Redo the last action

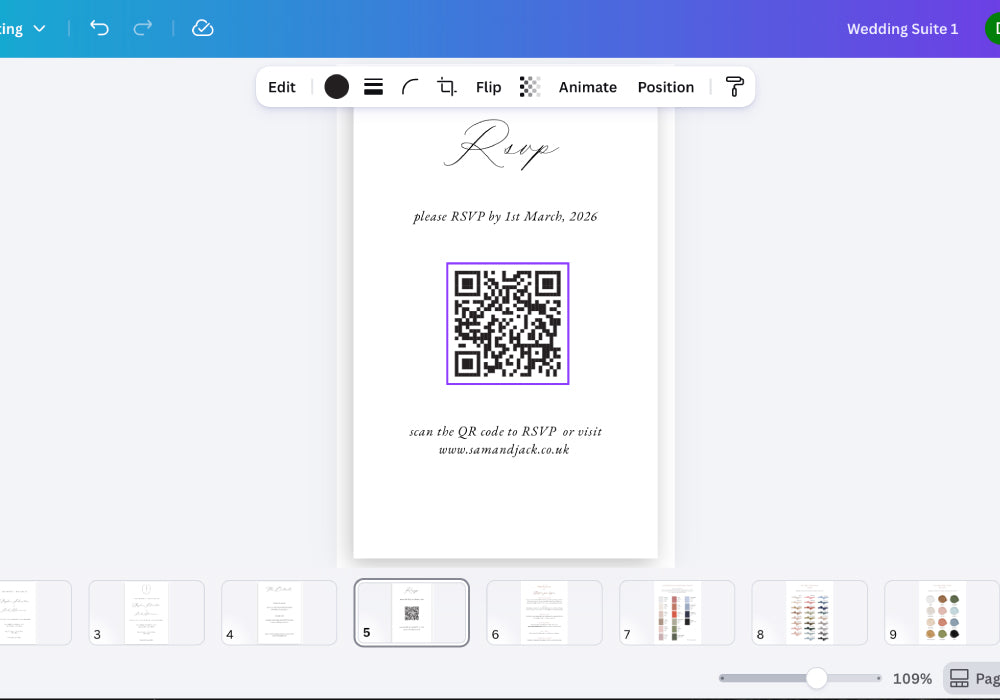[143, 28]
